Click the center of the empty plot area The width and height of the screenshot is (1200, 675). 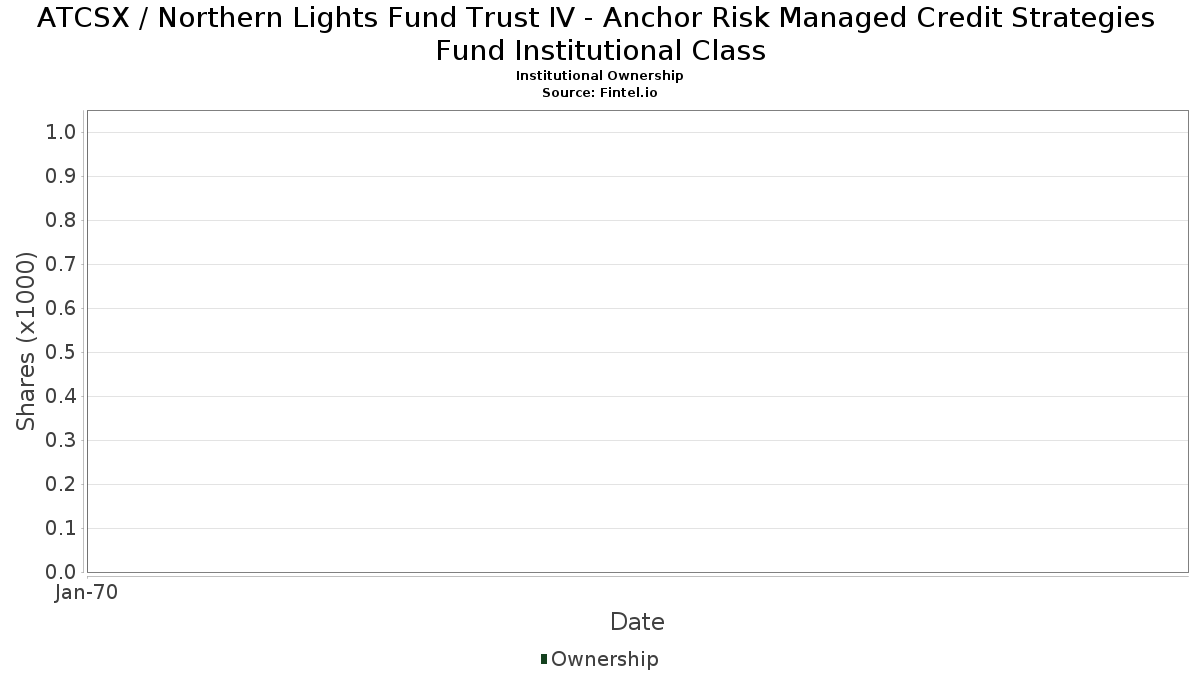(x=637, y=341)
